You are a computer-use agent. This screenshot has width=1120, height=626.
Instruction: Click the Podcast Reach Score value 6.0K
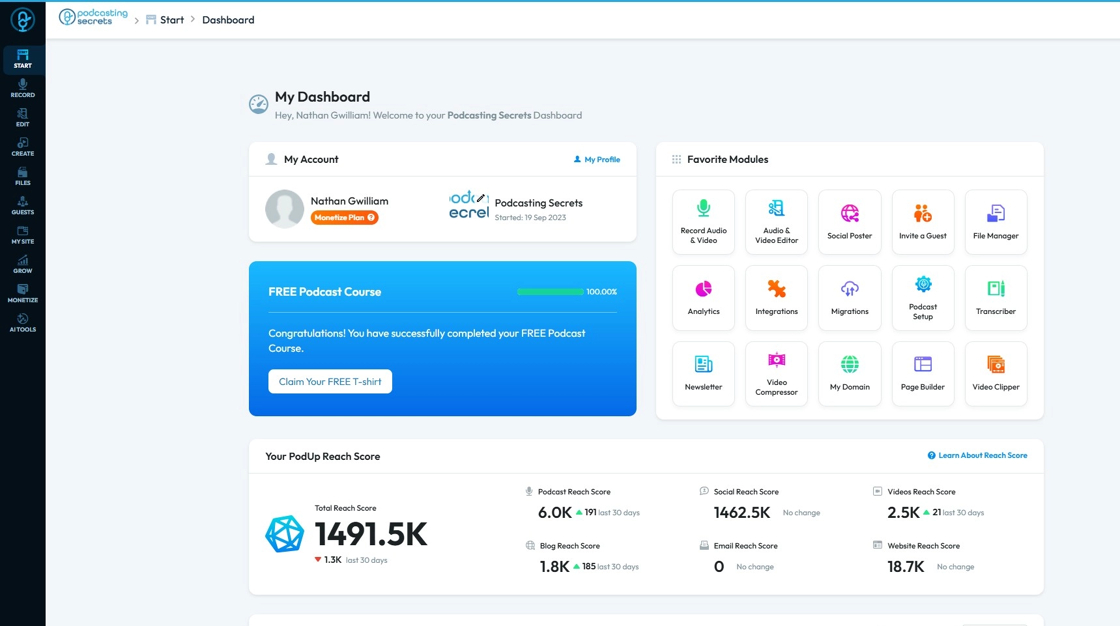pos(554,512)
